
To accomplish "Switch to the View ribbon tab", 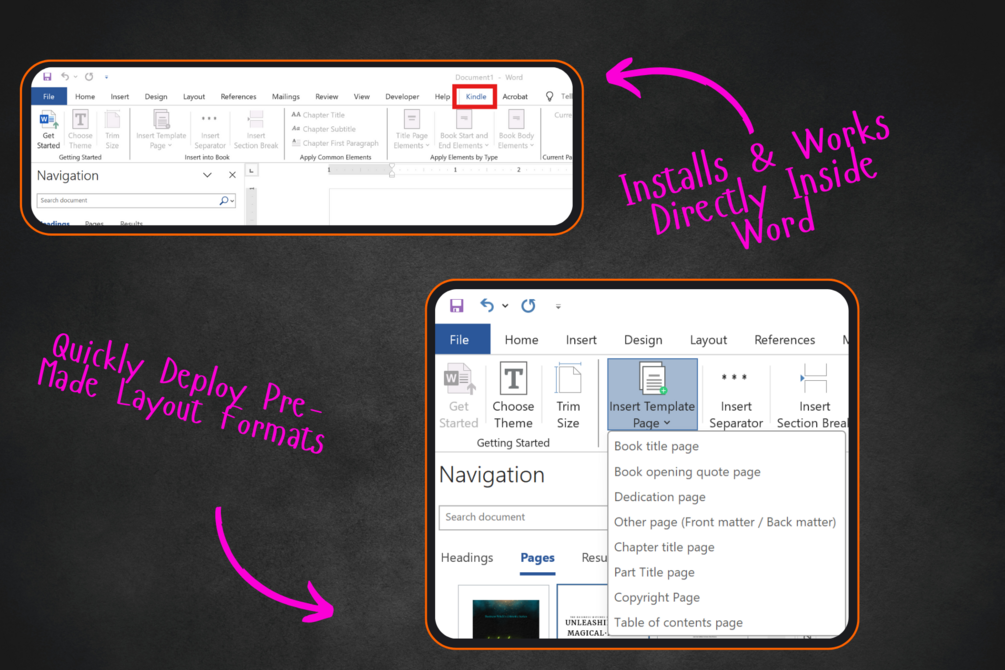I will (361, 97).
